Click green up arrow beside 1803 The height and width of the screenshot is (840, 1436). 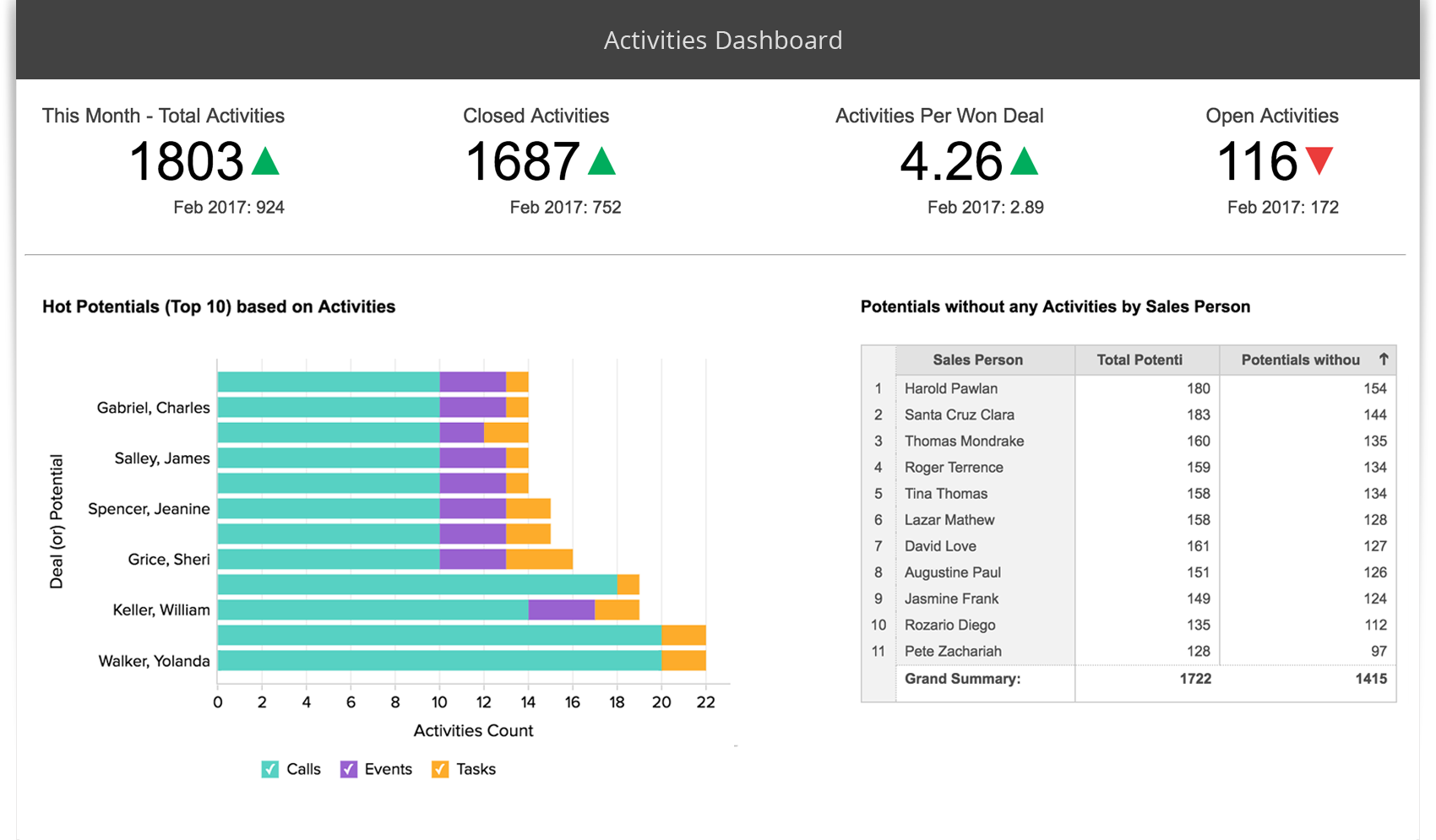pyautogui.click(x=265, y=162)
